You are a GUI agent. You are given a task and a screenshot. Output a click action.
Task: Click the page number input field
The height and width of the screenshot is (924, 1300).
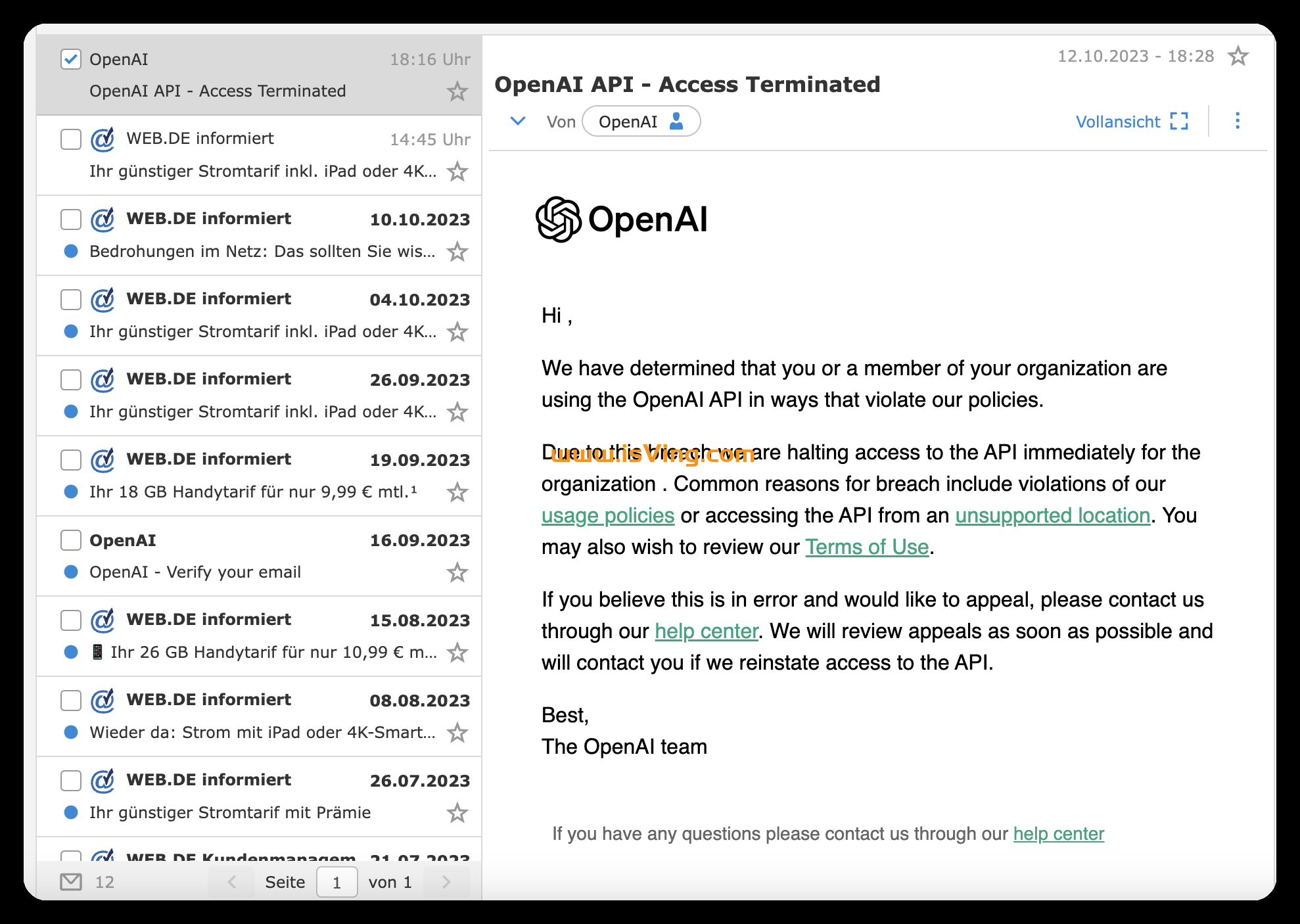pos(337,881)
